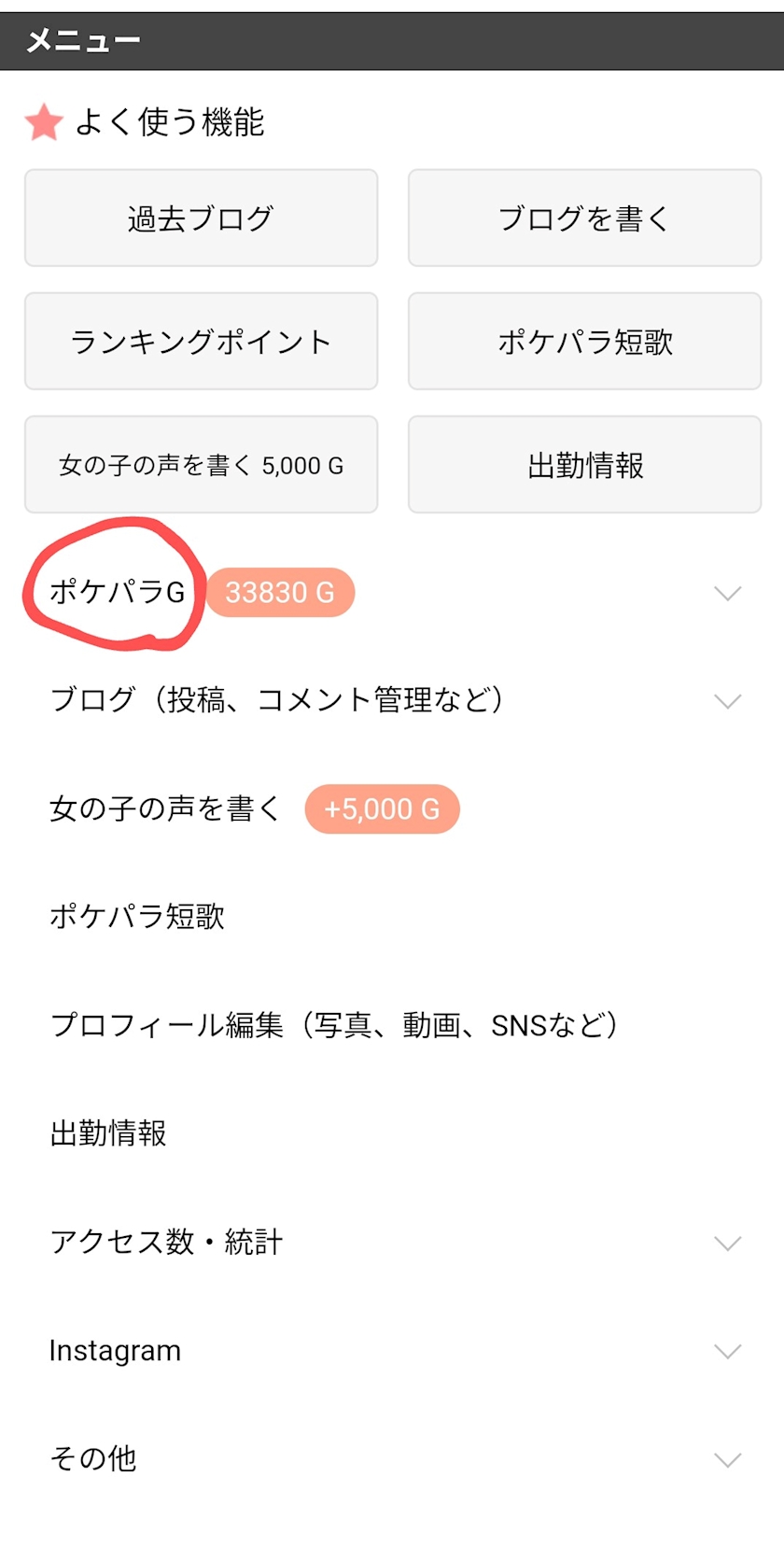The width and height of the screenshot is (784, 1546).
Task: Expand the その他 section chevron
Action: [727, 1459]
